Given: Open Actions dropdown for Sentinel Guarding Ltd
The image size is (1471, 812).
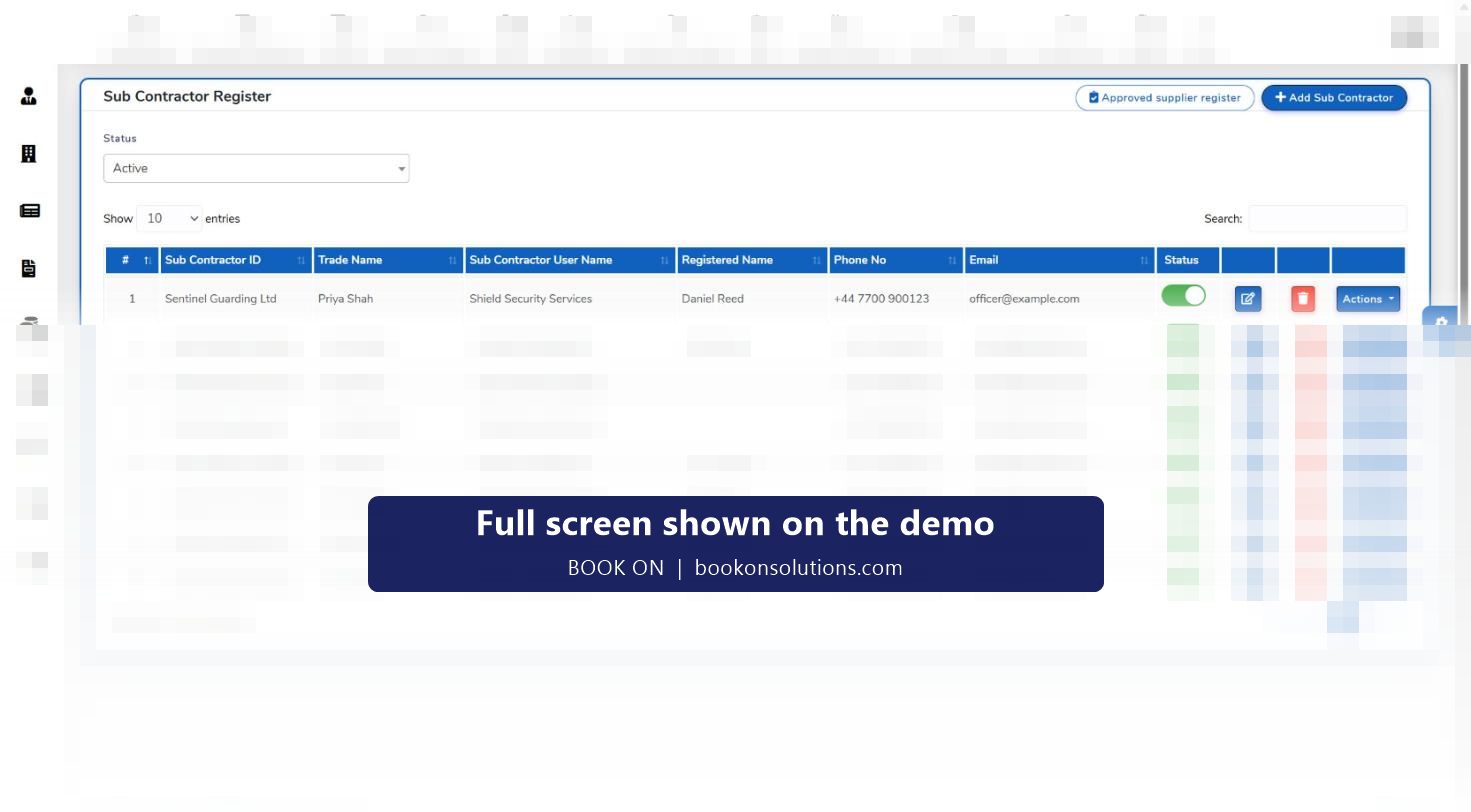Looking at the screenshot, I should pyautogui.click(x=1368, y=298).
